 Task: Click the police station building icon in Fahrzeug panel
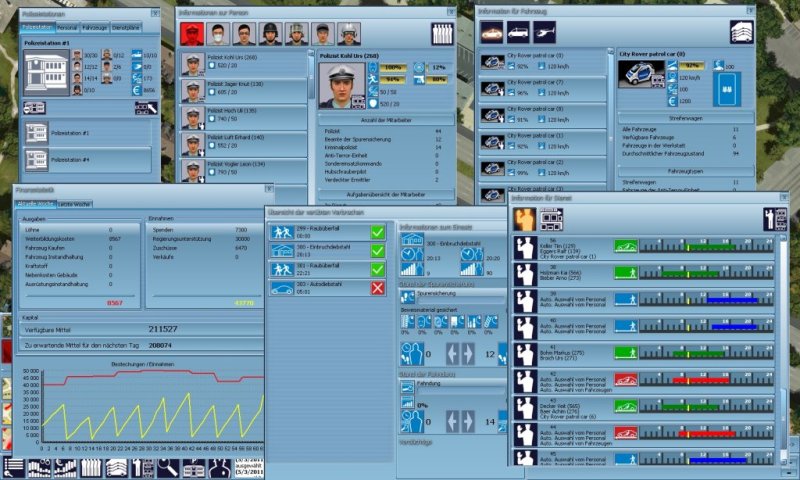(x=740, y=31)
